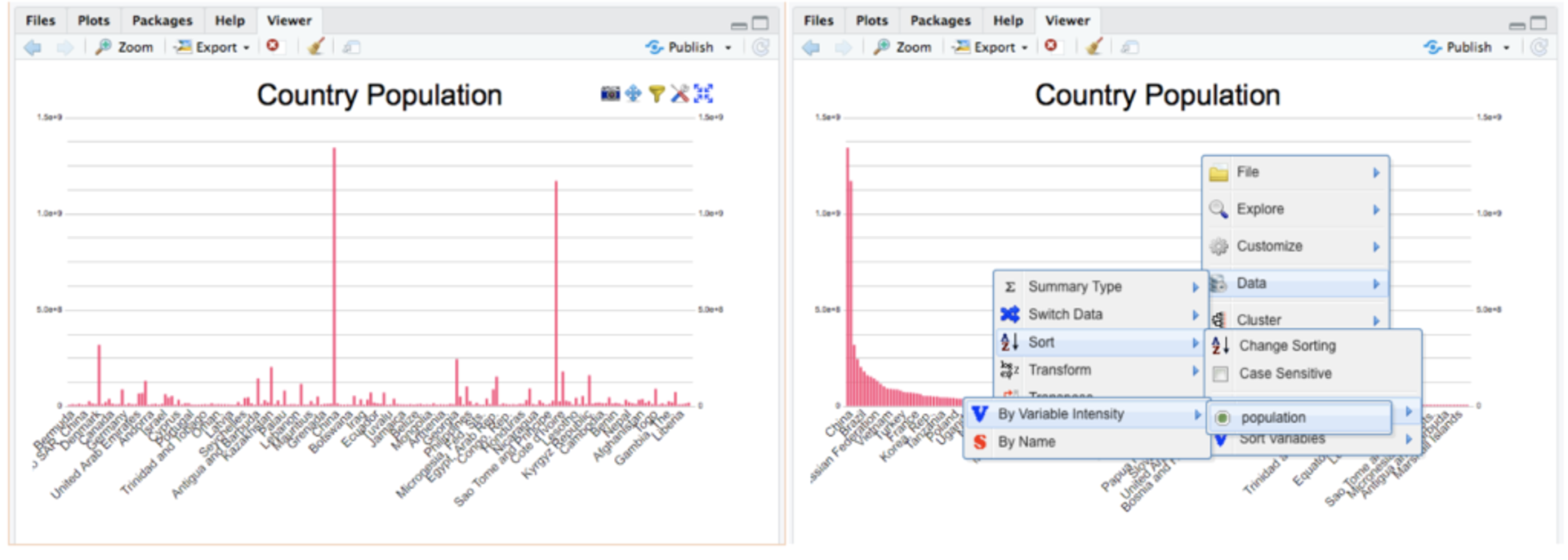Open the wrench and screwdriver tools icon
The width and height of the screenshot is (1568, 560).
[679, 94]
